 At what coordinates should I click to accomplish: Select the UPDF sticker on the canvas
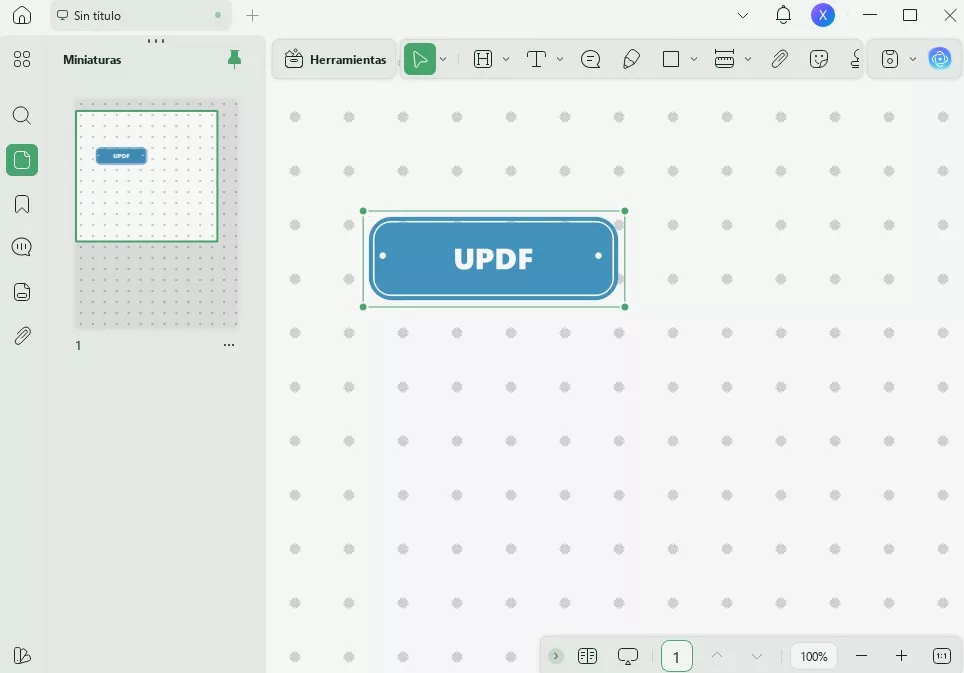pos(494,259)
